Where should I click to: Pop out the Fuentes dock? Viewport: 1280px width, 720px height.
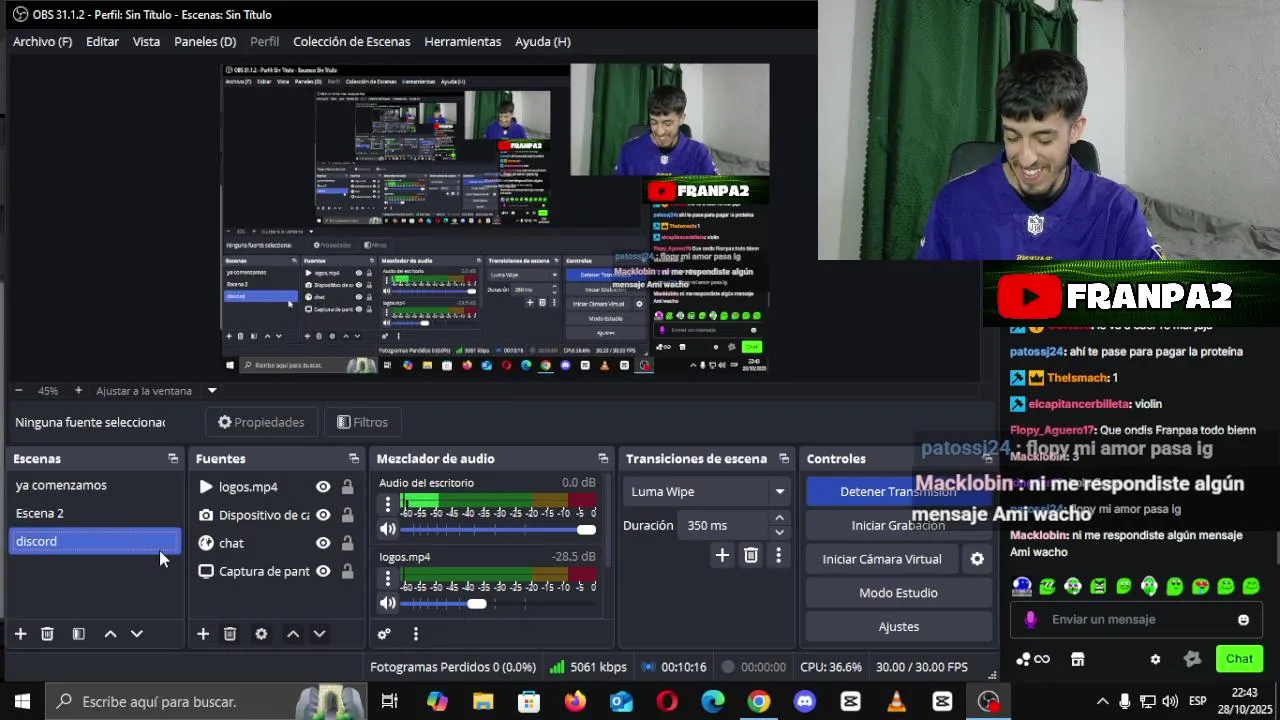(354, 458)
